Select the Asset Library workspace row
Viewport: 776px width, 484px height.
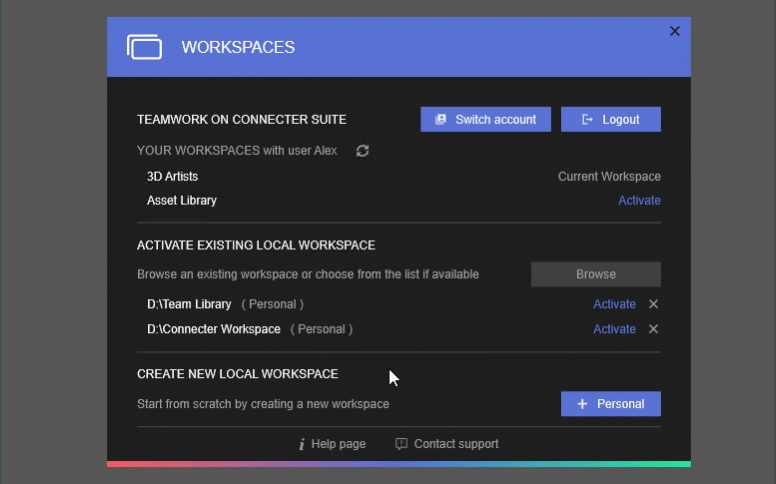(x=398, y=200)
